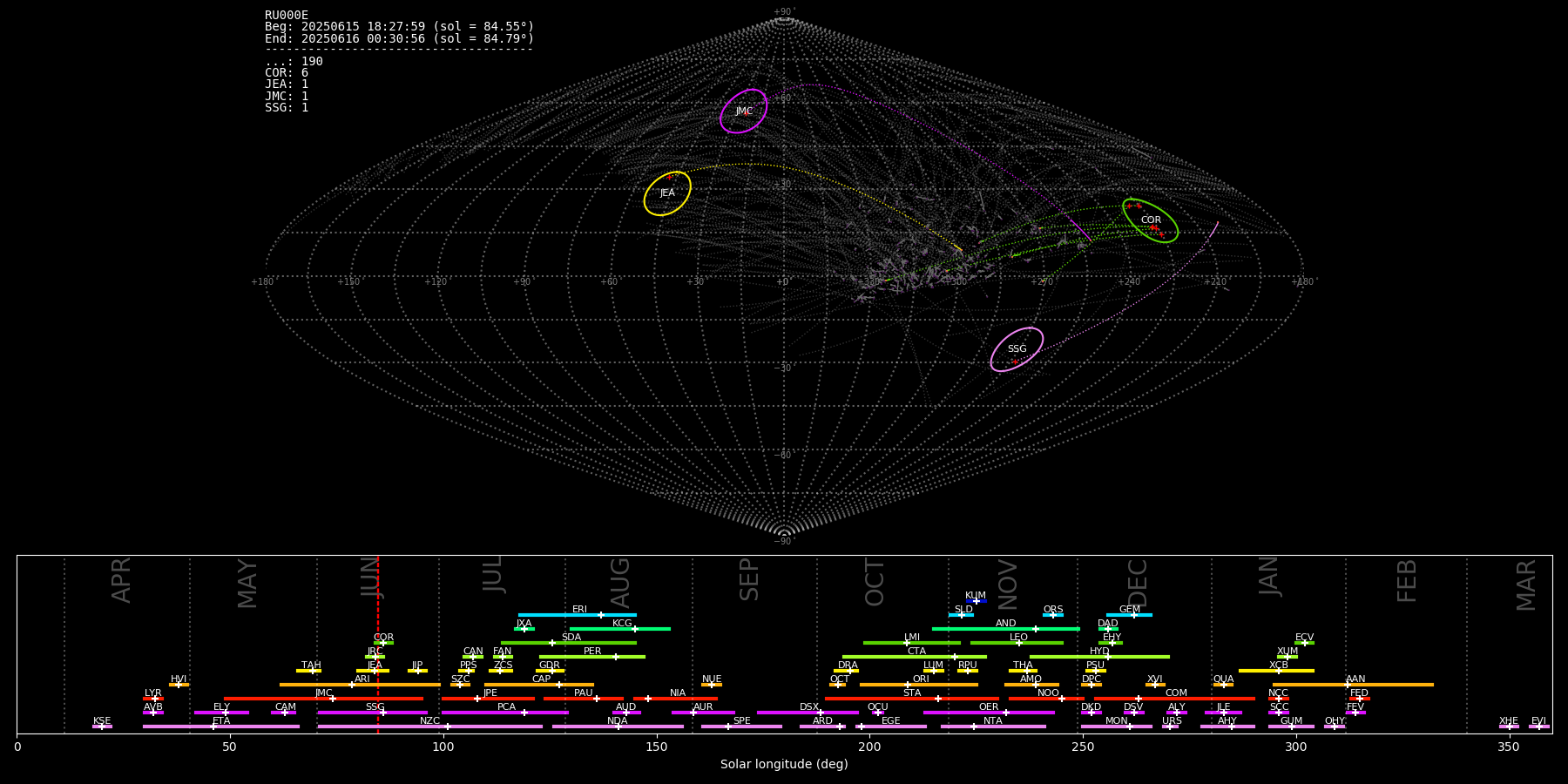Click the AUG month label
The width and height of the screenshot is (1568, 784).
pos(620,583)
